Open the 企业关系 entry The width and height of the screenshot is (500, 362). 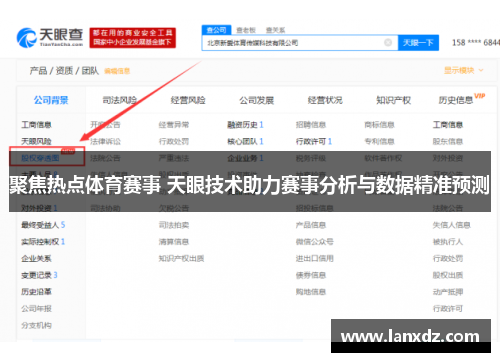[36, 258]
